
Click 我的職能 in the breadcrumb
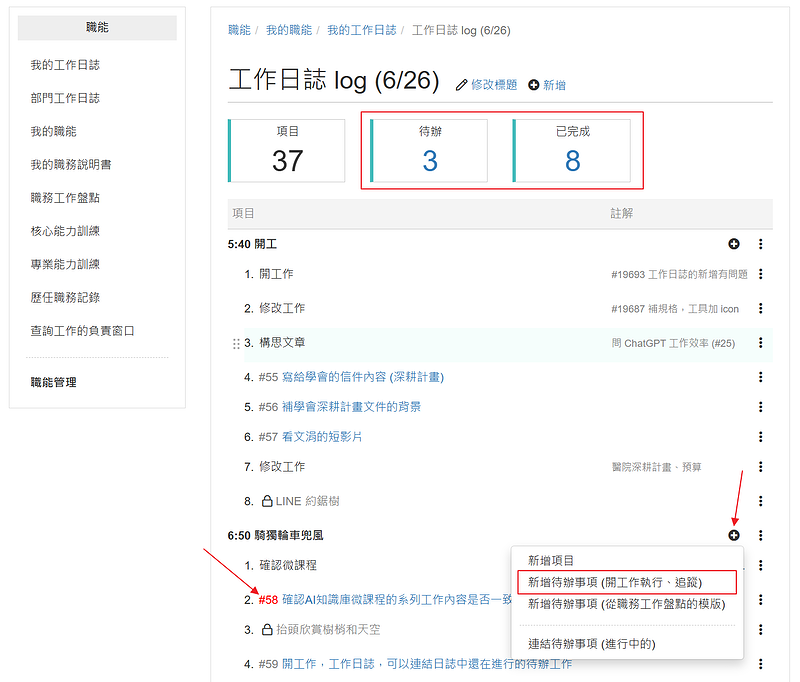pyautogui.click(x=287, y=30)
